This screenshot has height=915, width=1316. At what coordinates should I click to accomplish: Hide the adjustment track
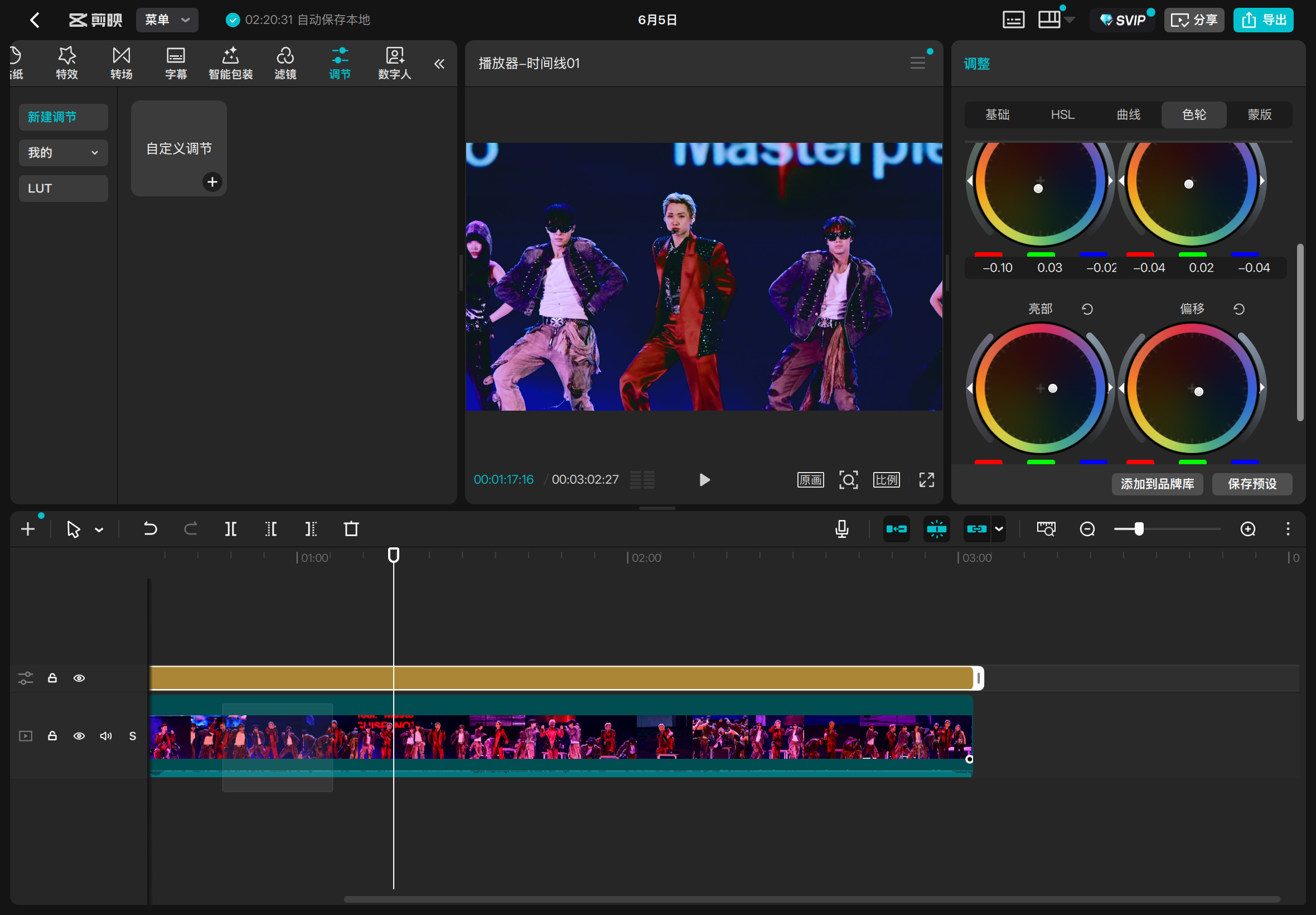[x=79, y=678]
